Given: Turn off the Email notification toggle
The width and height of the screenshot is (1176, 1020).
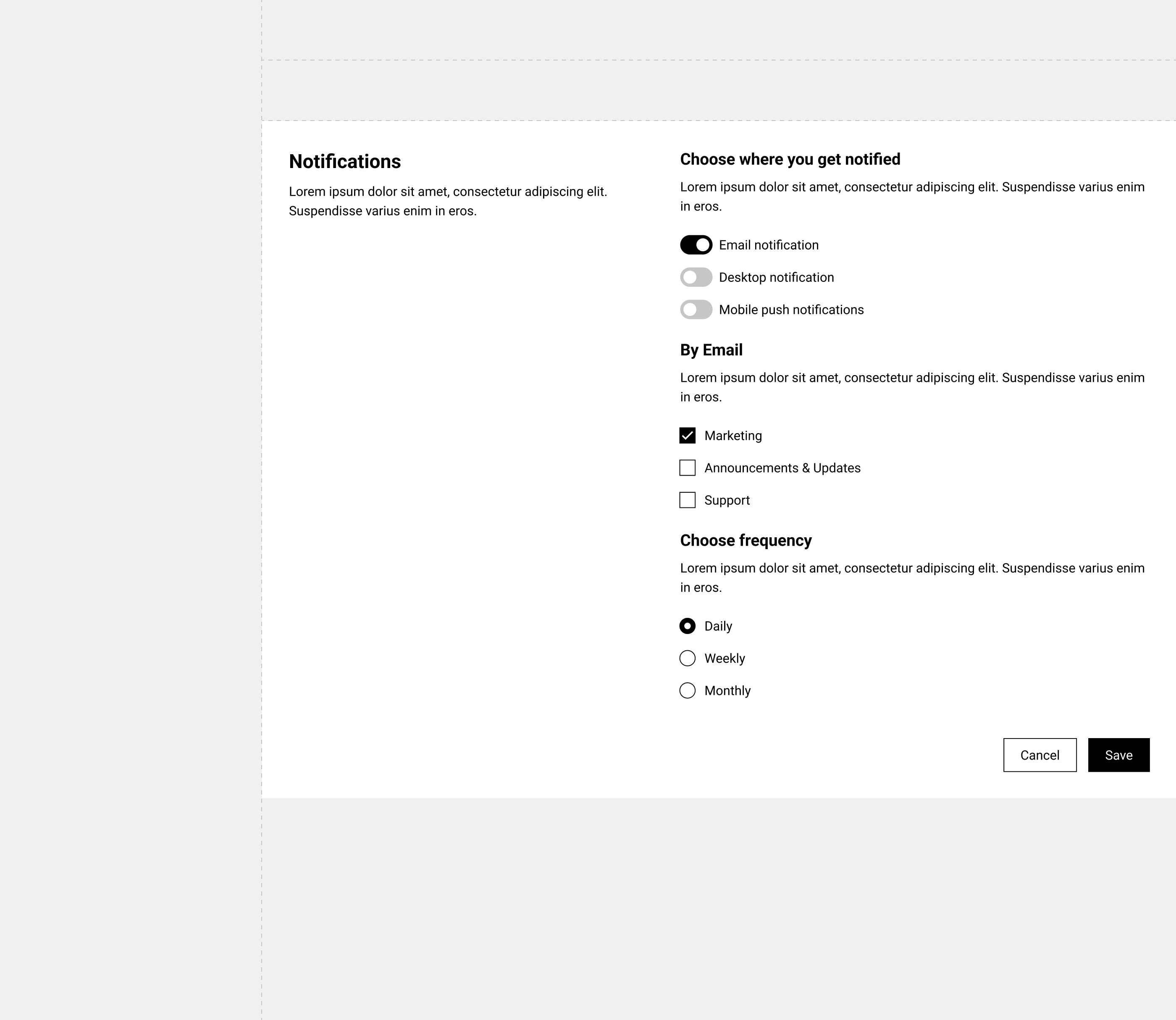Looking at the screenshot, I should coord(696,245).
